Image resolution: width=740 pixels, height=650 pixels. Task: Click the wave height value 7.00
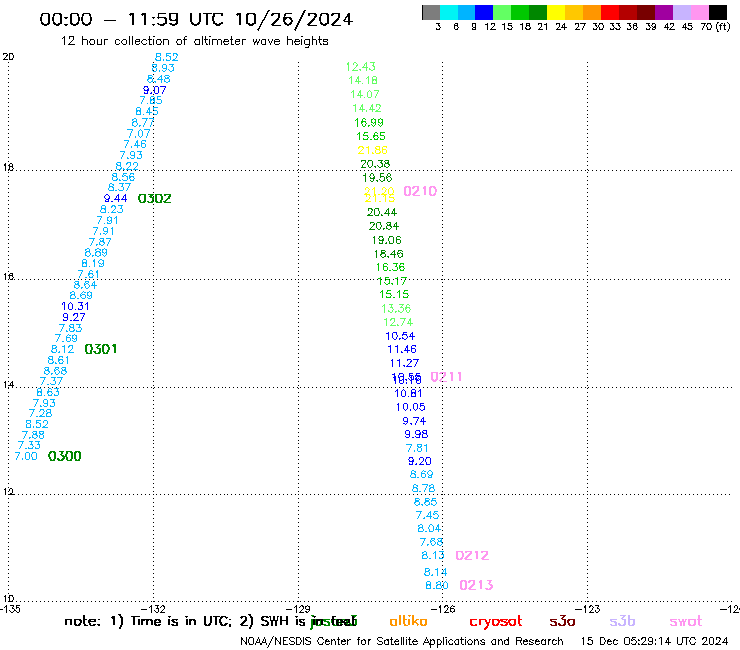(26, 456)
